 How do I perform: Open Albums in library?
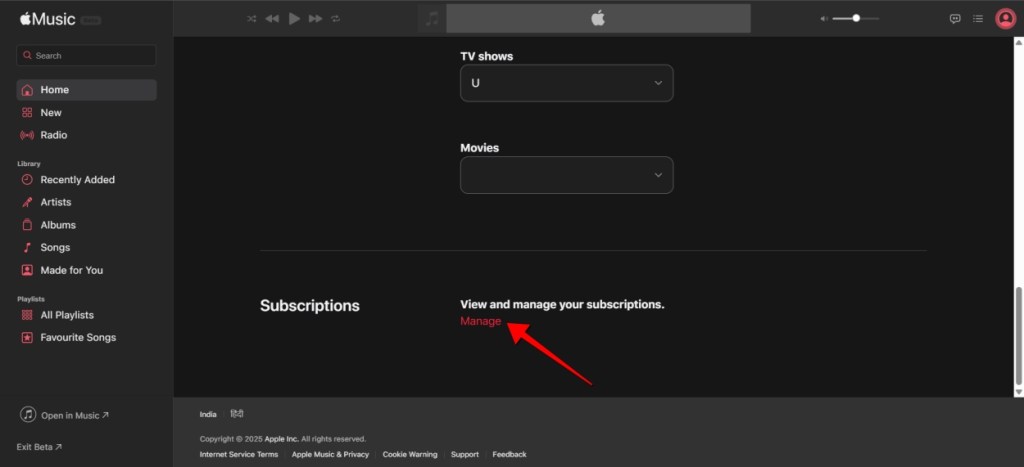click(58, 225)
